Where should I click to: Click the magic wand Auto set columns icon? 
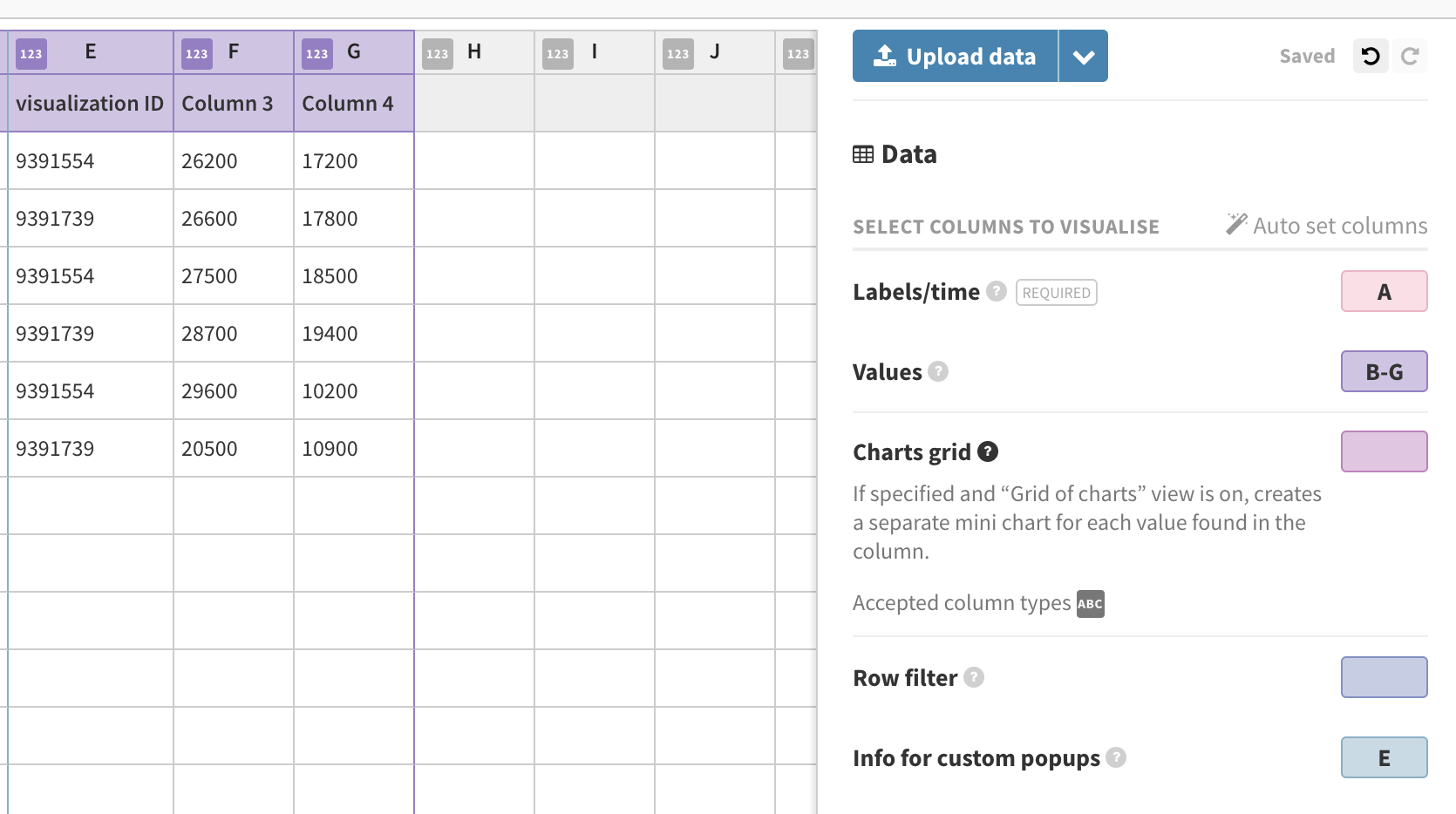point(1235,224)
